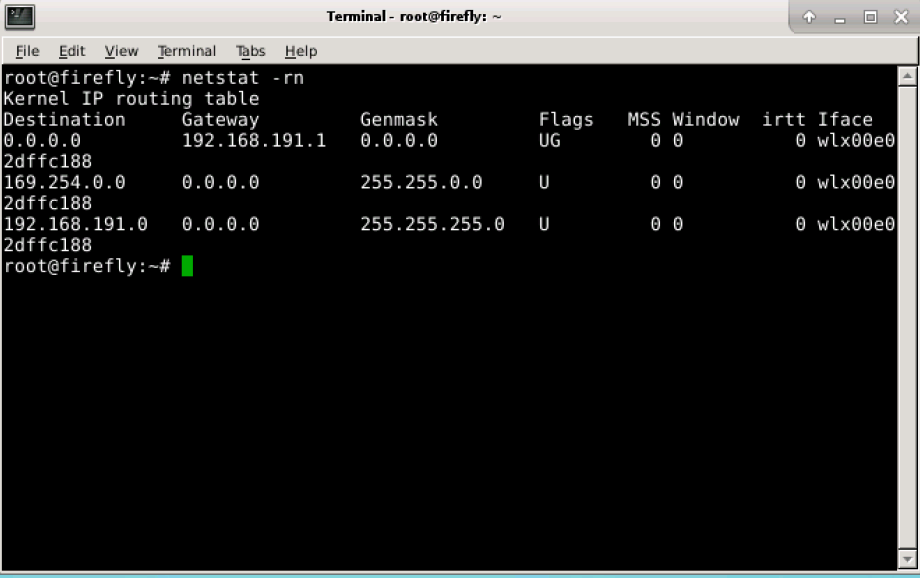
Task: Click genmask 255.255.255.0
Action: [x=432, y=224]
